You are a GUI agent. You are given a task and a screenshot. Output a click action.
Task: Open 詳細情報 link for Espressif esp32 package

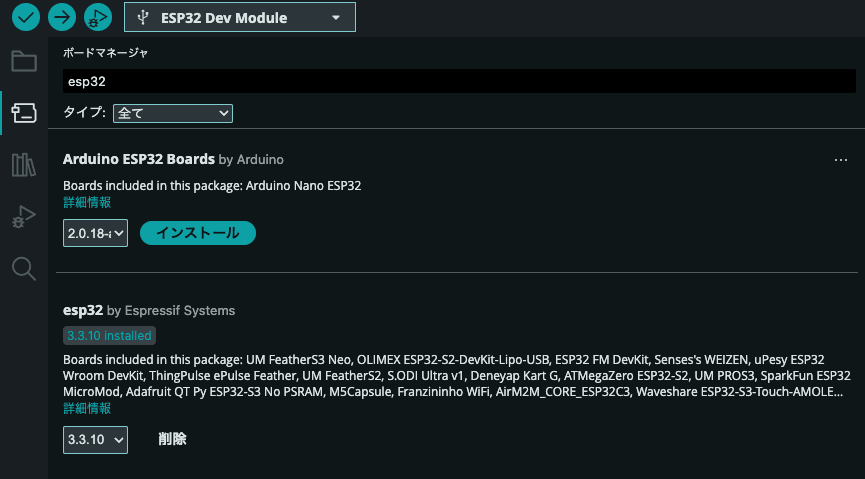[87, 408]
